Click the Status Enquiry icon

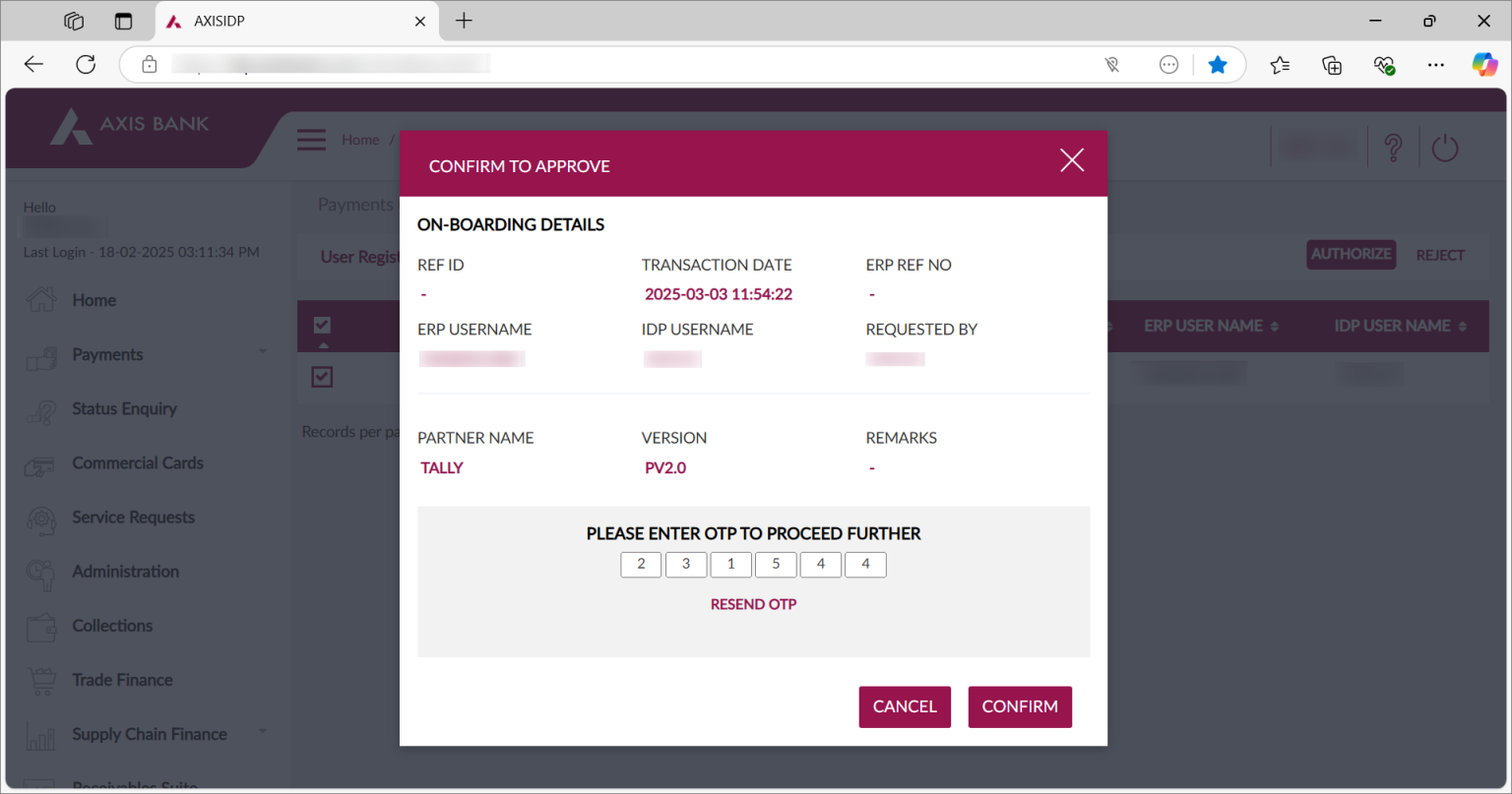coord(39,408)
